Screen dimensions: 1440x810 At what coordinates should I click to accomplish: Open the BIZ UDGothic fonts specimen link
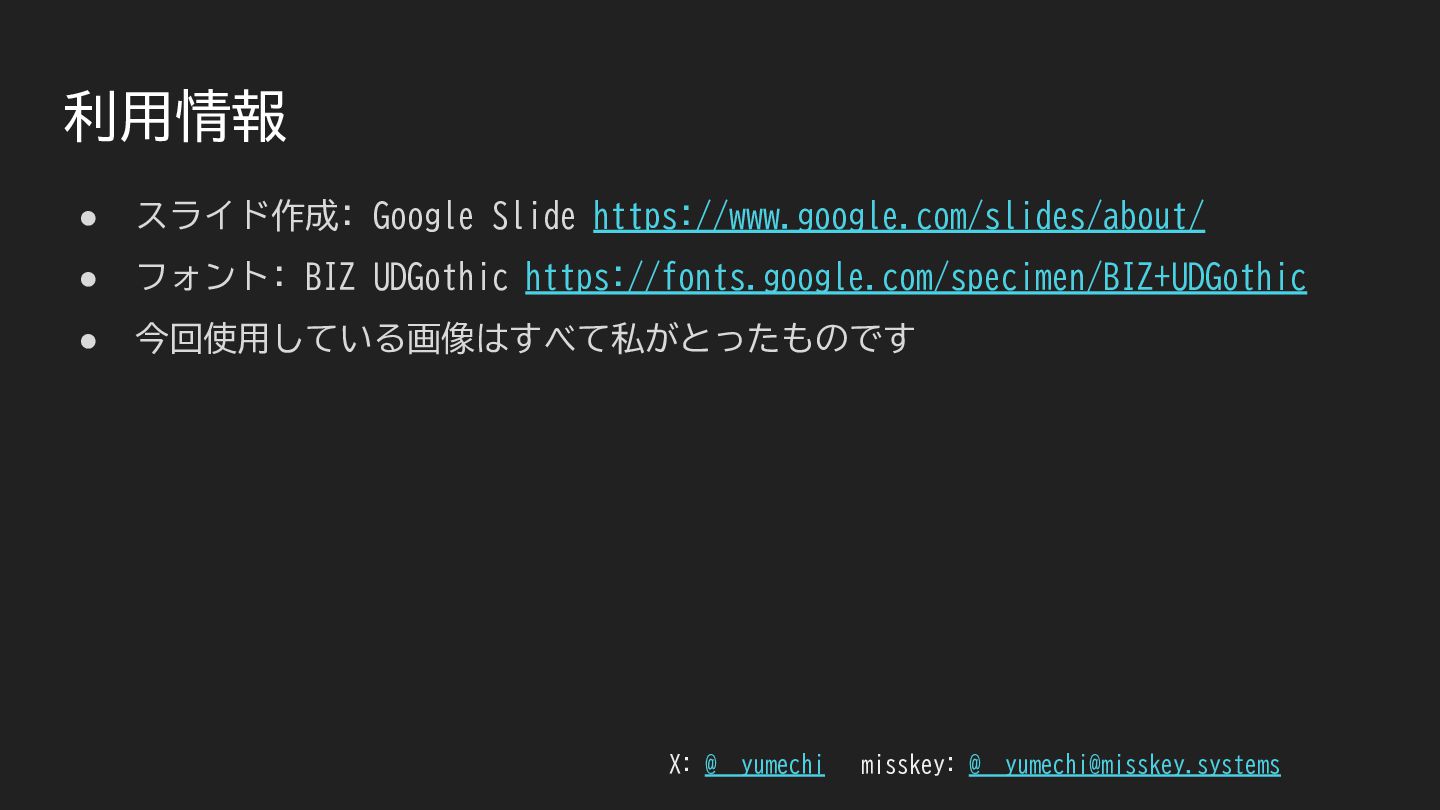pyautogui.click(x=915, y=277)
